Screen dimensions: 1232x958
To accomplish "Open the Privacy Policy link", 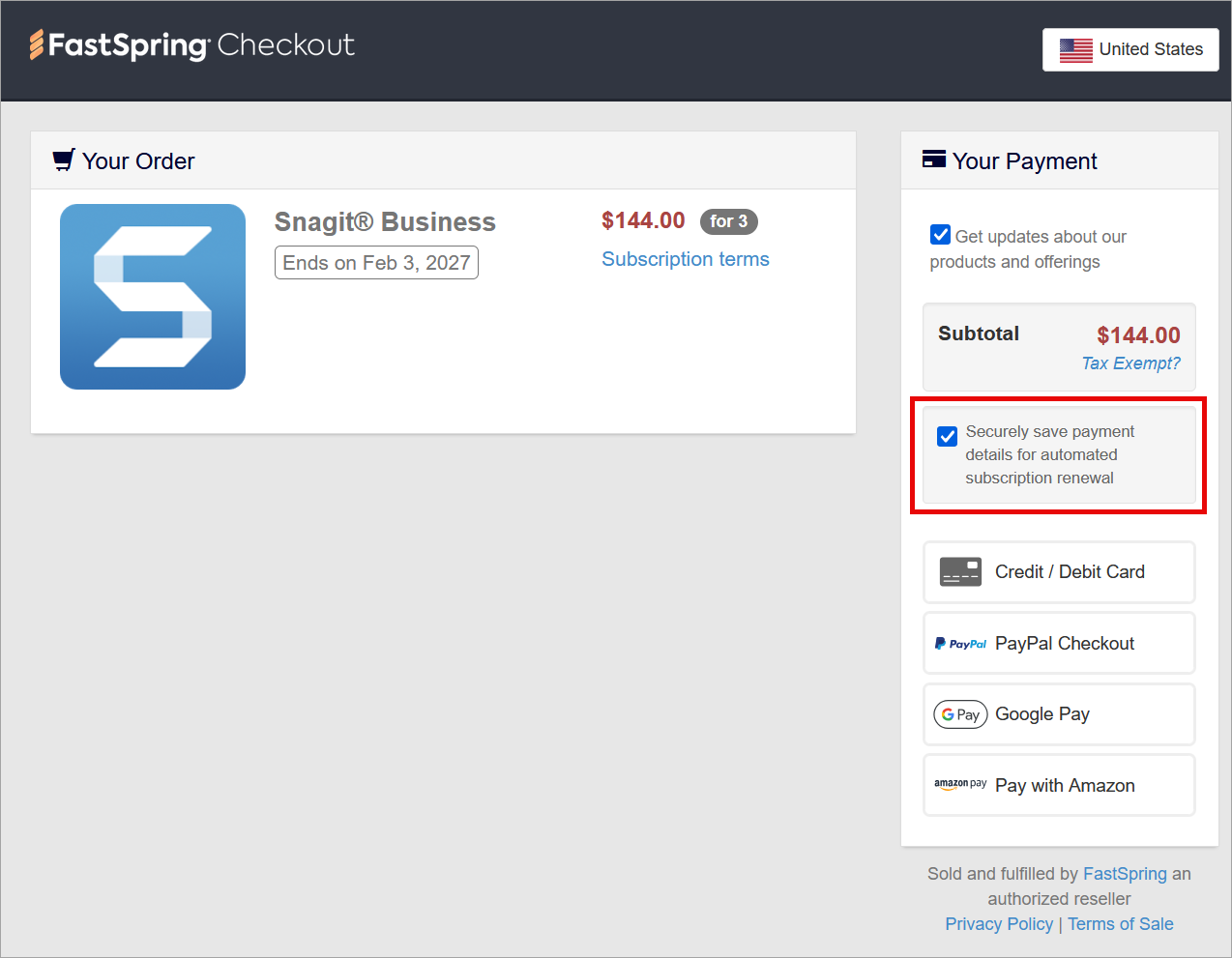I will [999, 924].
